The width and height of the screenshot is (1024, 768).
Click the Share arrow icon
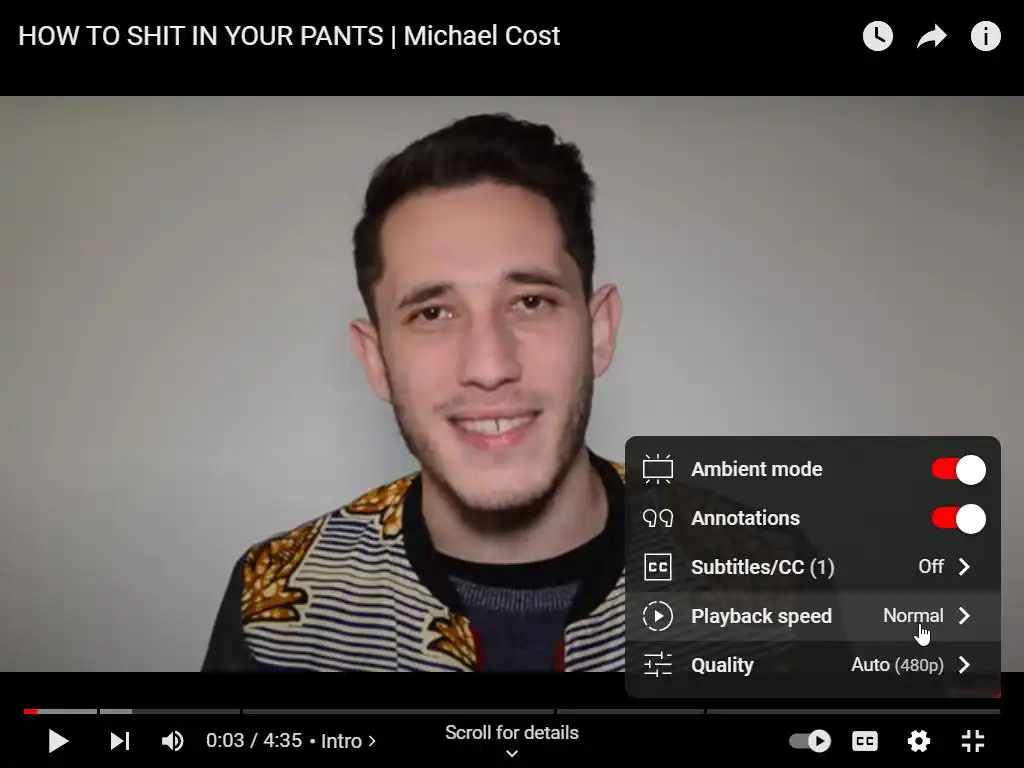932,37
